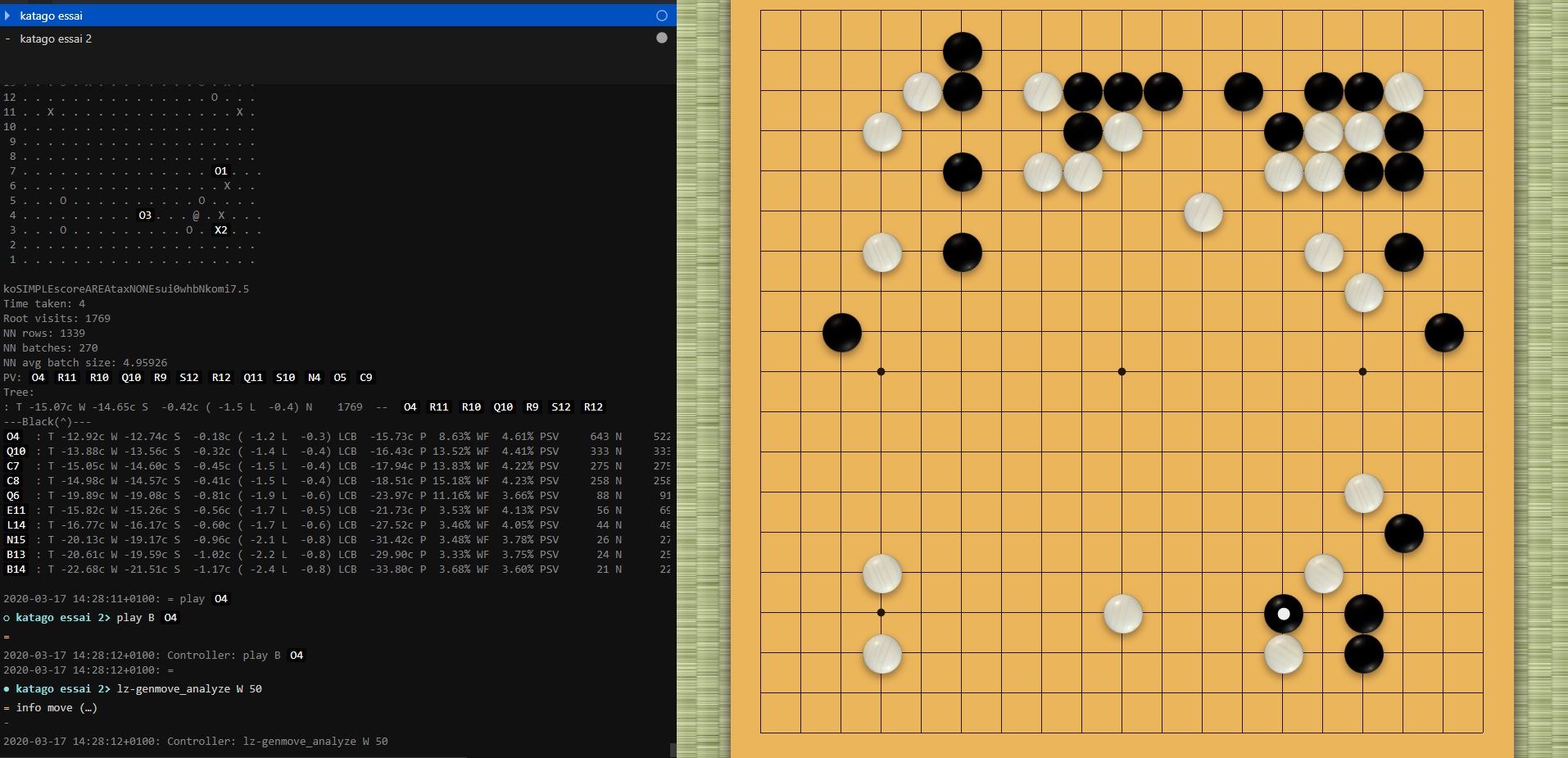Click N4 in the PV line
Image resolution: width=1568 pixels, height=758 pixels.
pos(314,378)
